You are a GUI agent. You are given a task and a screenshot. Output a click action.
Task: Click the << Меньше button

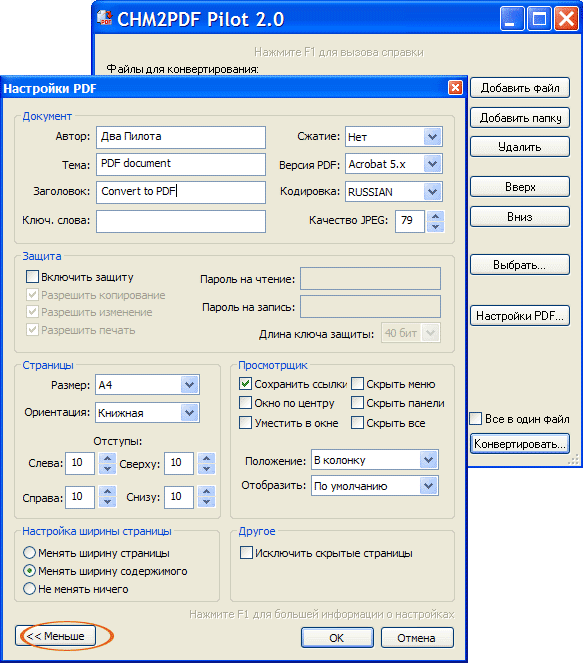(55, 636)
